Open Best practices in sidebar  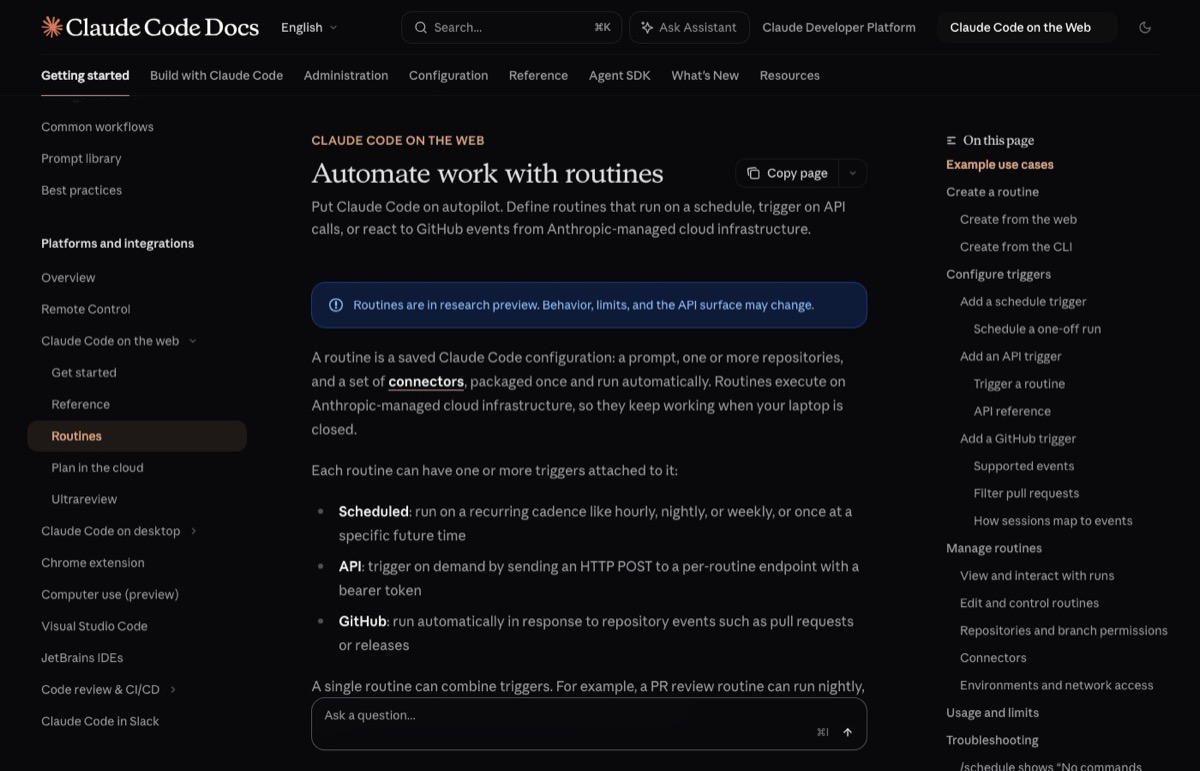81,191
